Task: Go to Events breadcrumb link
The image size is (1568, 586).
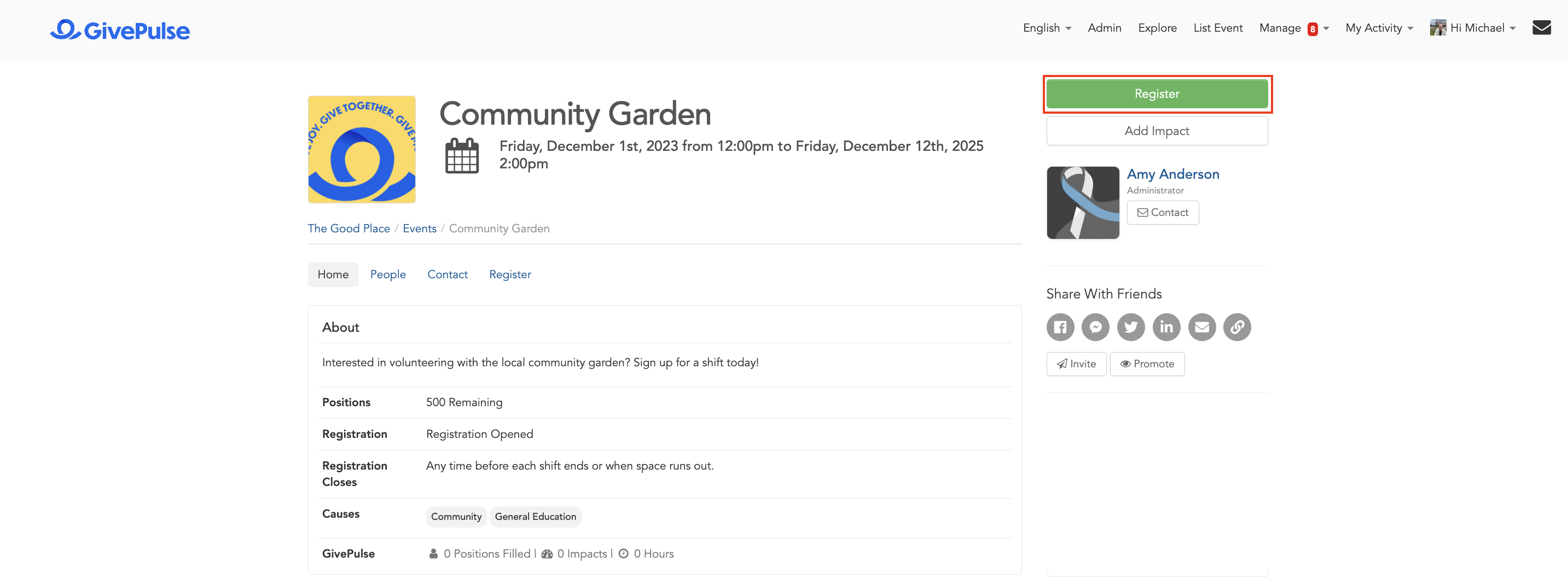Action: pos(420,228)
